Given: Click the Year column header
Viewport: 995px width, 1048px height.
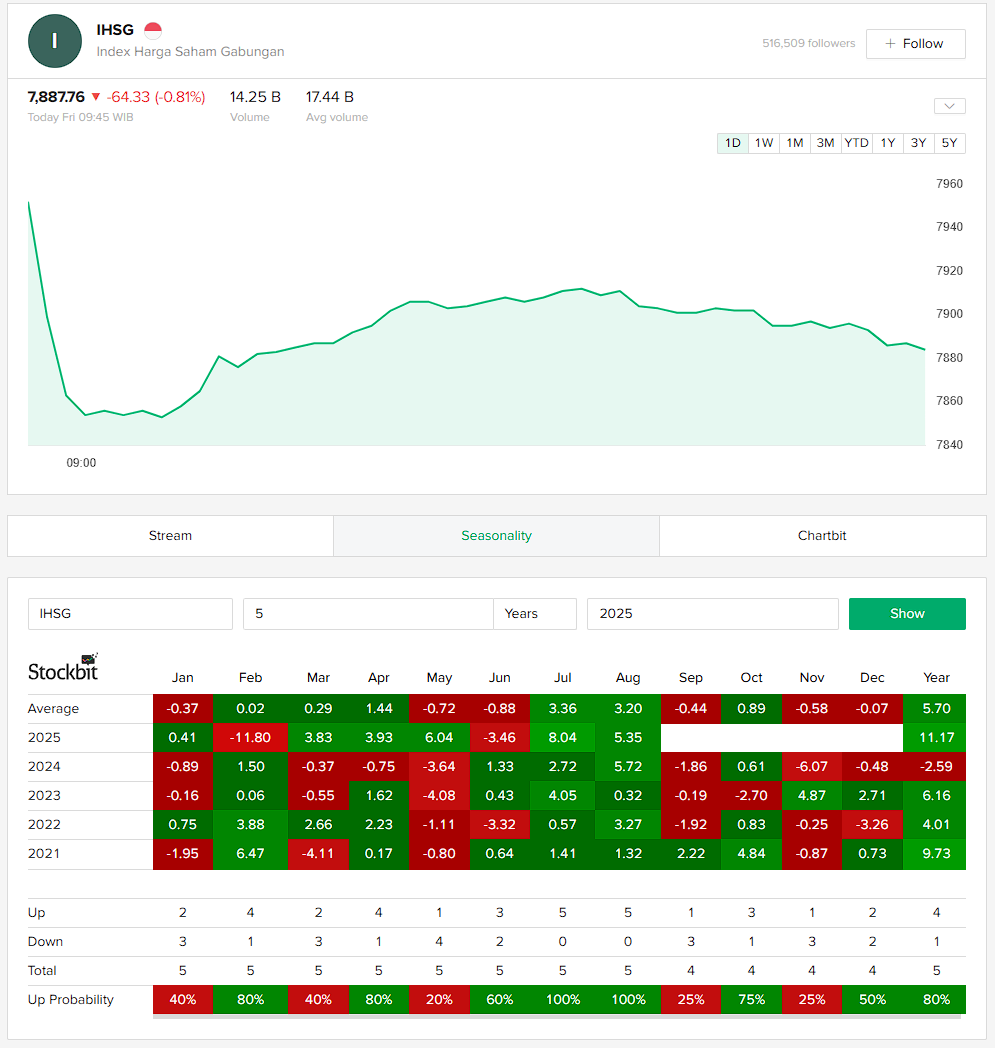Looking at the screenshot, I should pyautogui.click(x=936, y=678).
